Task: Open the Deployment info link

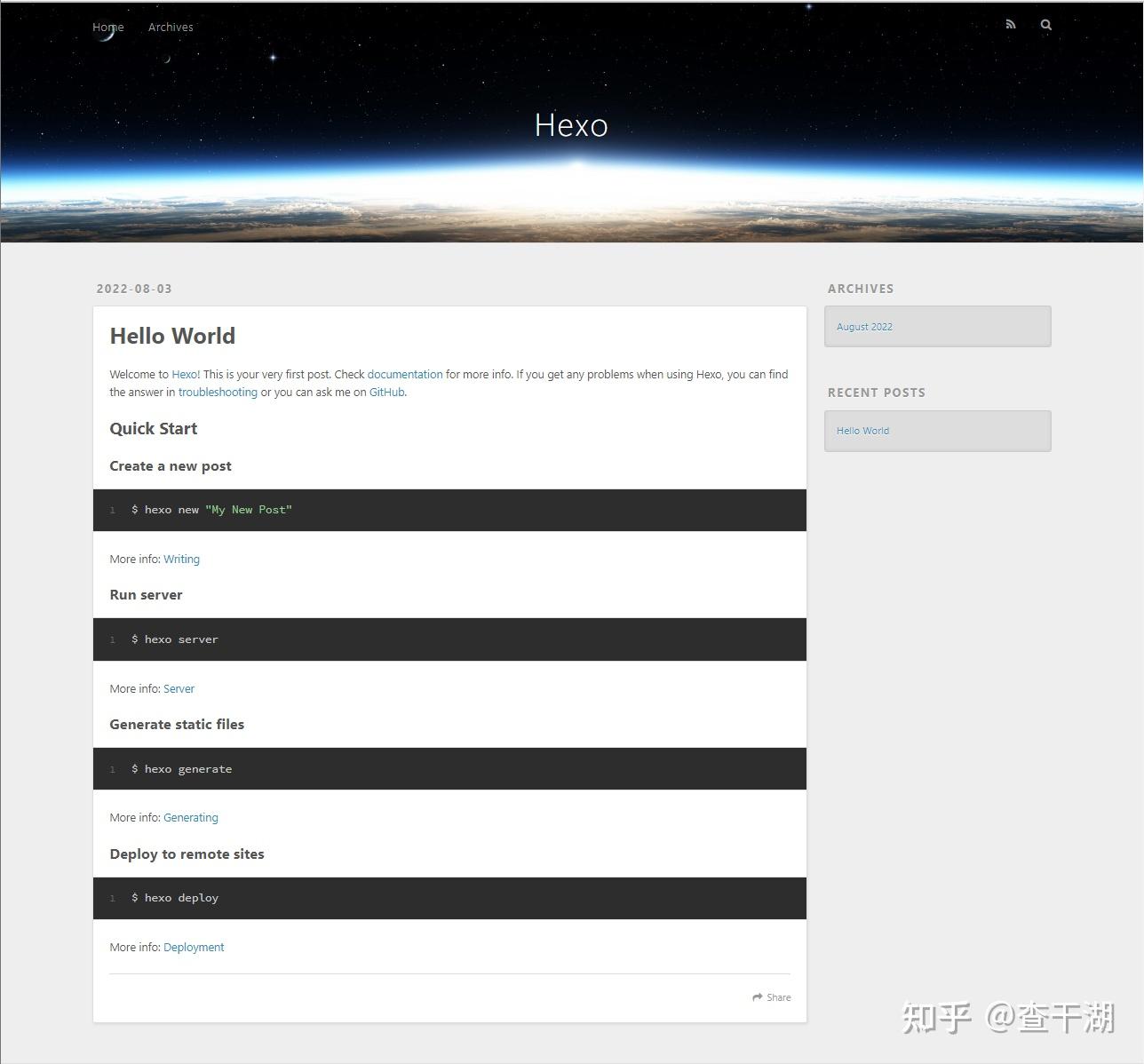Action: (194, 947)
